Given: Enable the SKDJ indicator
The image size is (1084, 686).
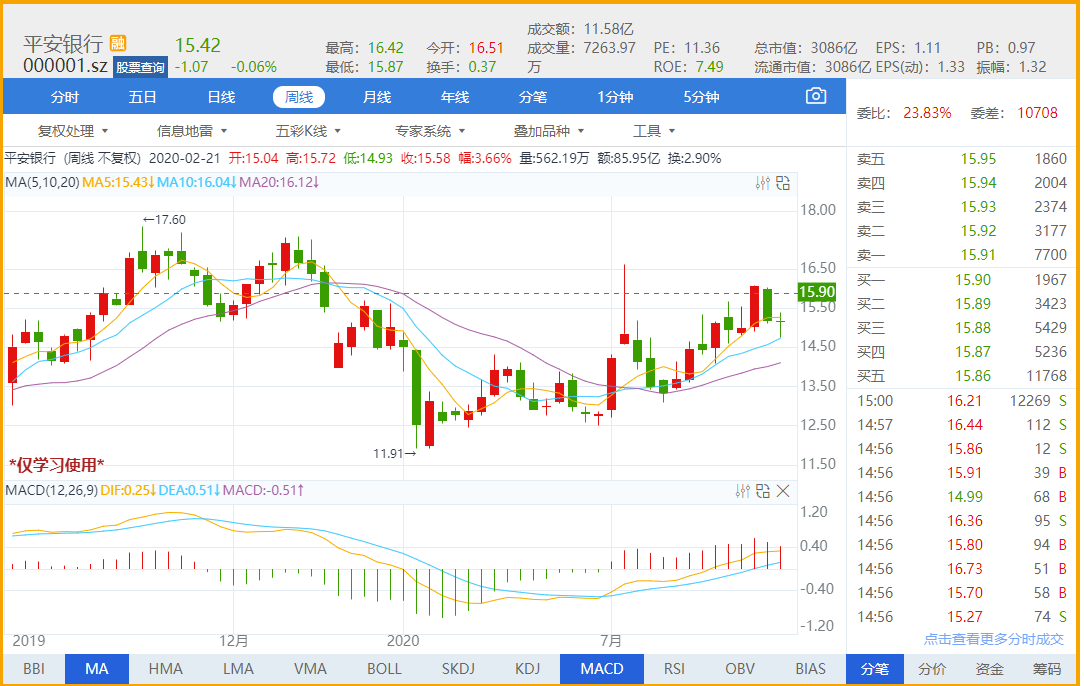Looking at the screenshot, I should click(458, 669).
